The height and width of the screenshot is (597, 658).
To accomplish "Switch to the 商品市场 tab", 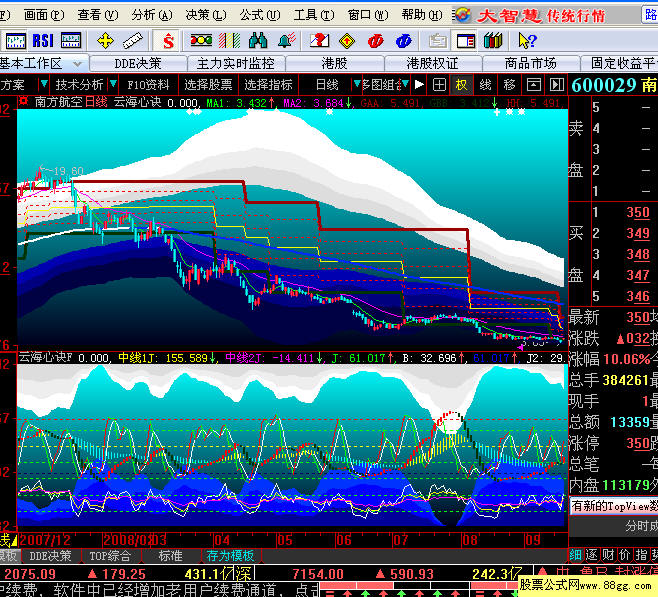I will pyautogui.click(x=531, y=64).
